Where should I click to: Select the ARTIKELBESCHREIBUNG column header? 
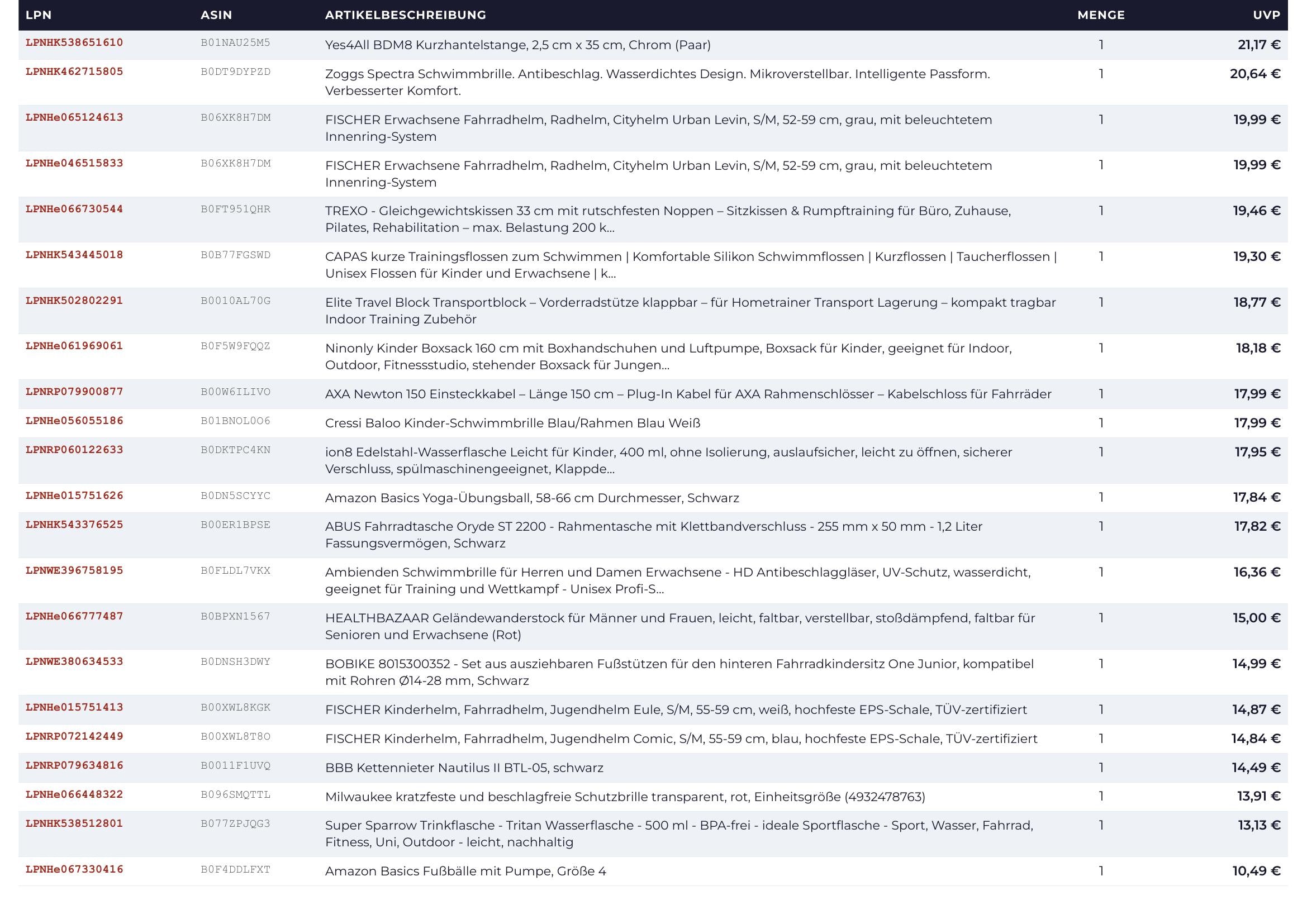405,15
